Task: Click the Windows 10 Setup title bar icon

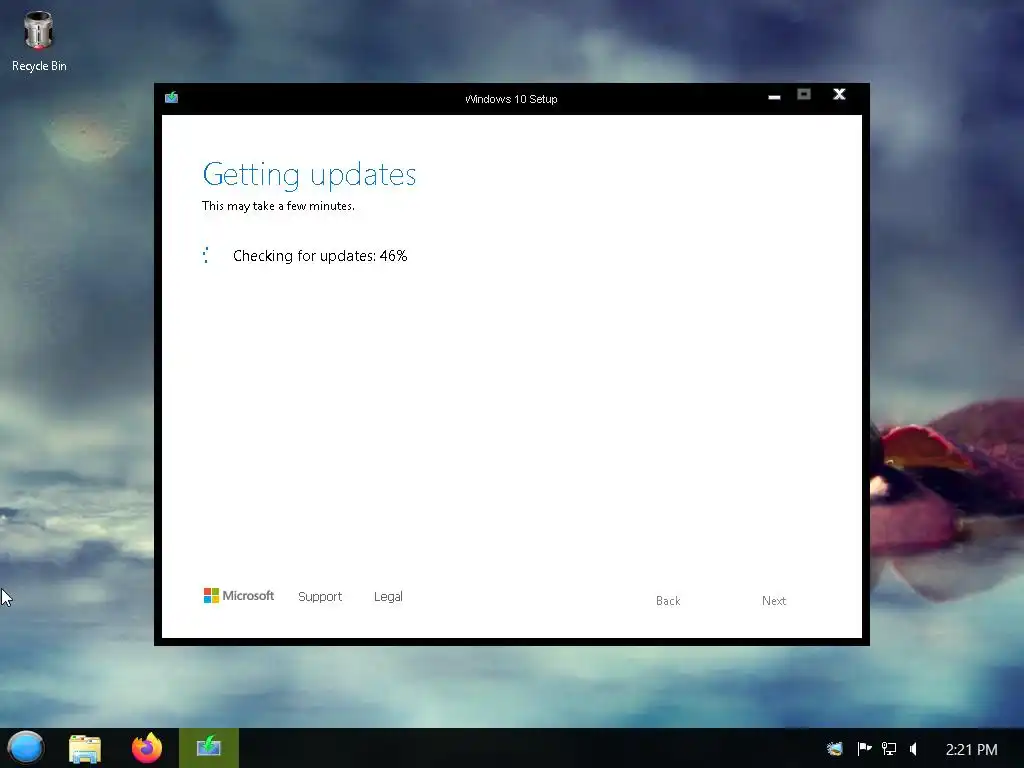Action: 172,98
